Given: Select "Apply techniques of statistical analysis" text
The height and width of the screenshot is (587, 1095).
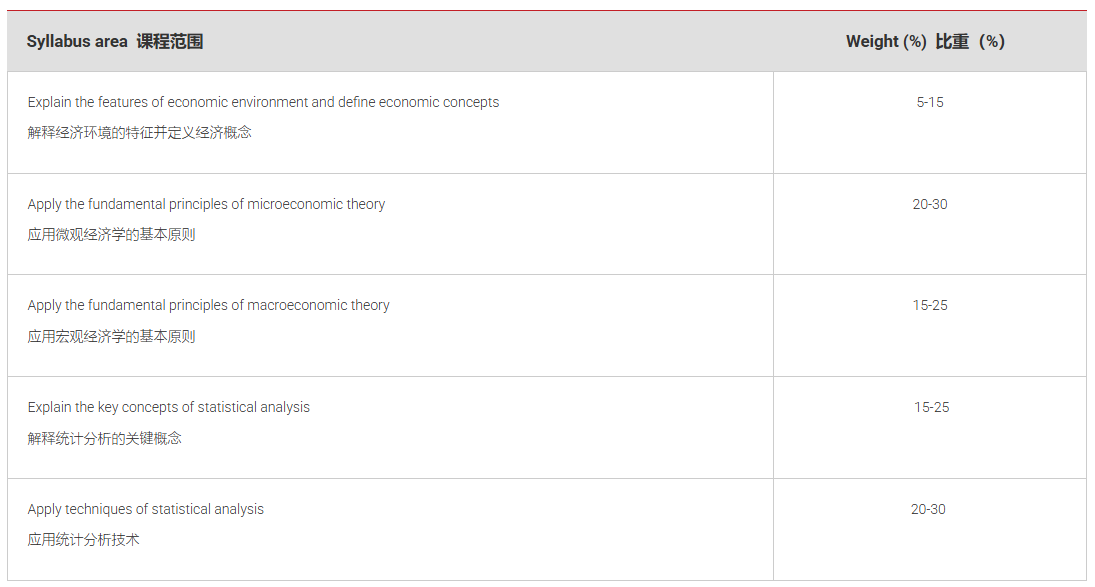Looking at the screenshot, I should (x=145, y=509).
